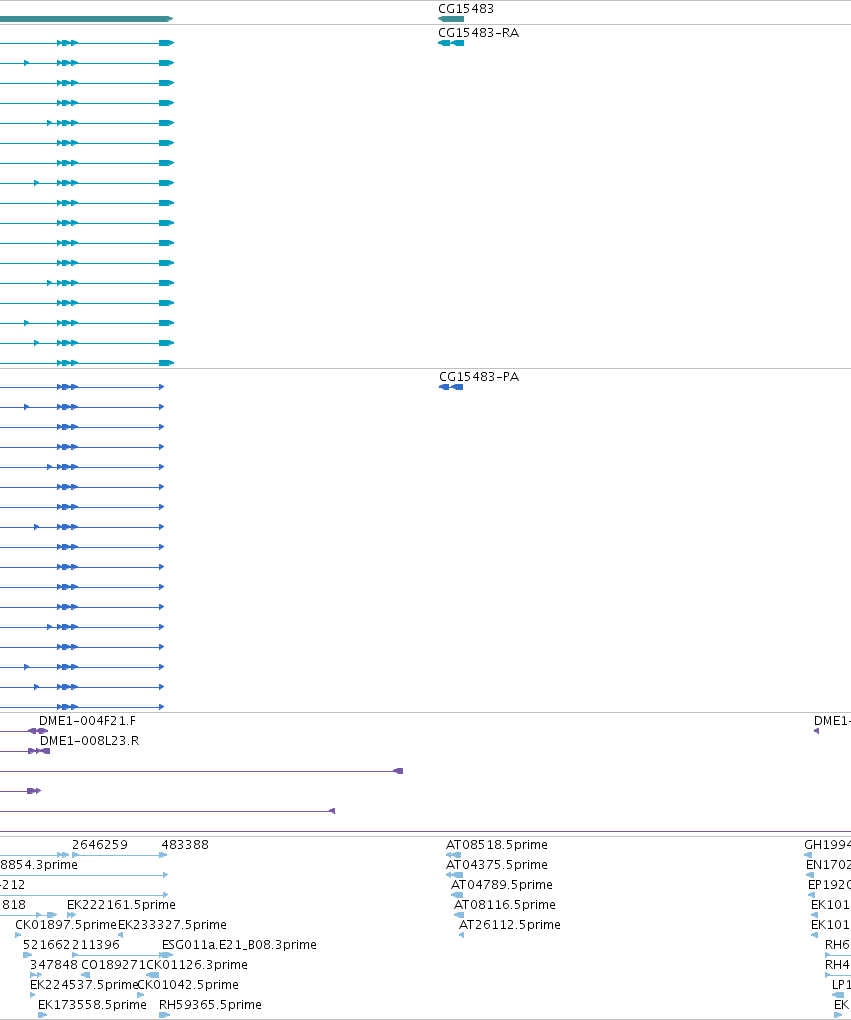
Task: Select the CK01042.5prime label
Action: click(188, 985)
